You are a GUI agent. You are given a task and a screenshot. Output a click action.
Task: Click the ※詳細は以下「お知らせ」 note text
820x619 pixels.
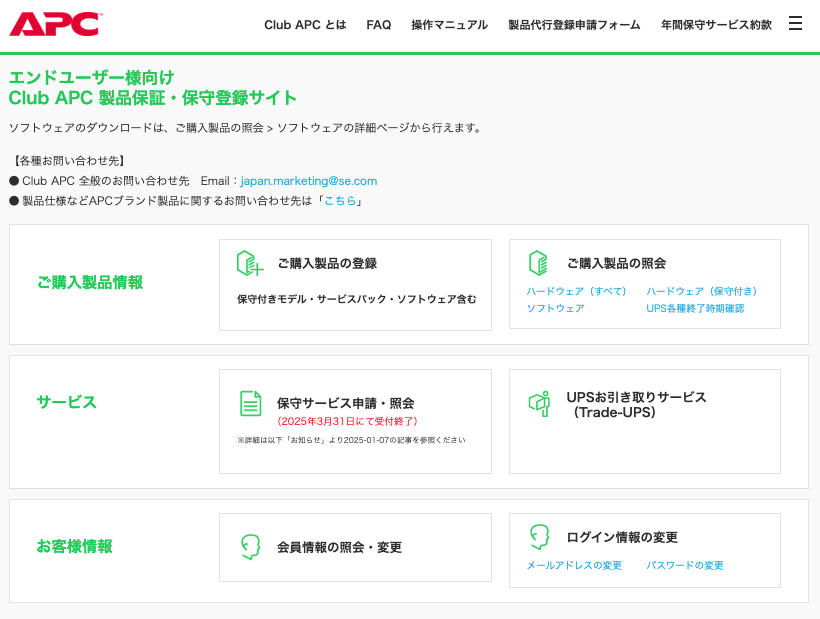(351, 440)
